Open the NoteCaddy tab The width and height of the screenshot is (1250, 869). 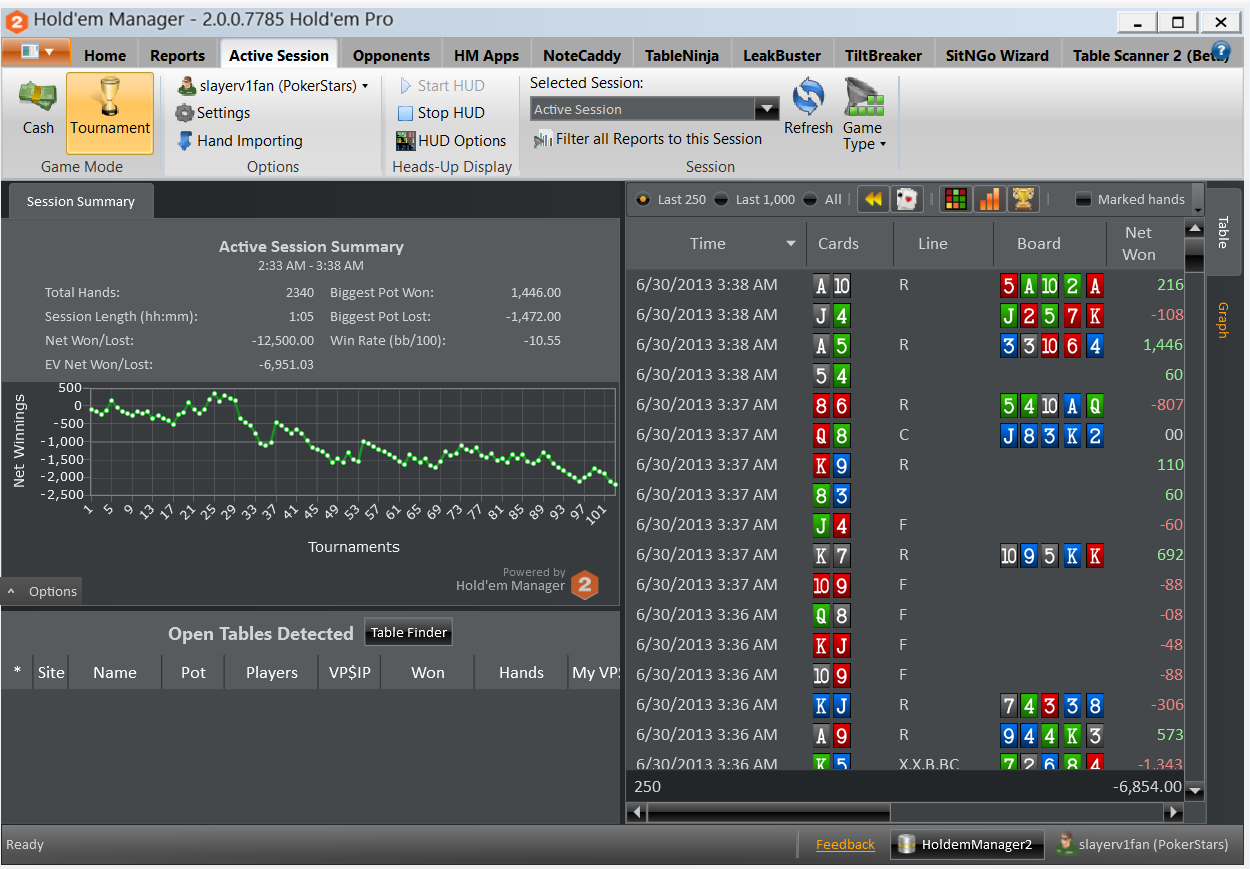[x=582, y=55]
